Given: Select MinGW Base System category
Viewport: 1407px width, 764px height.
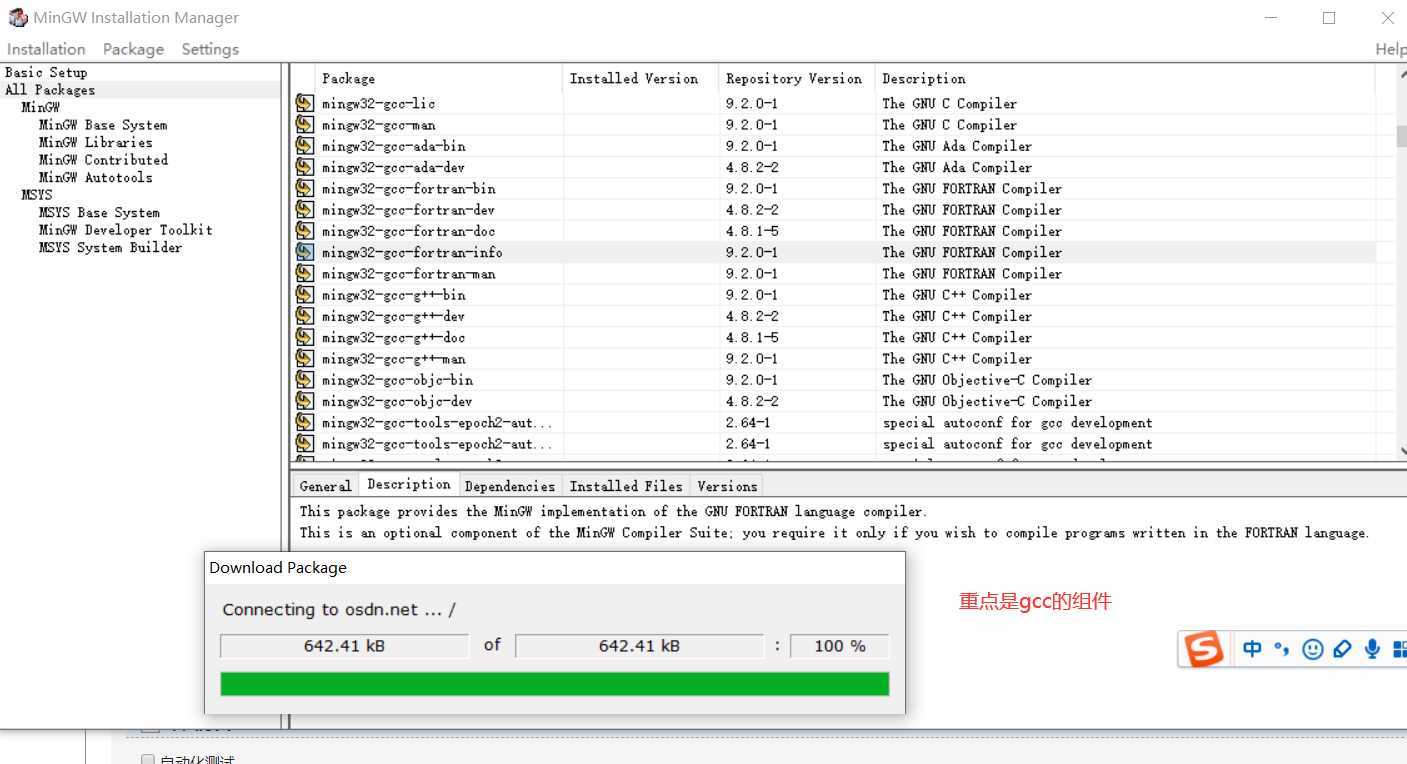Looking at the screenshot, I should [103, 125].
